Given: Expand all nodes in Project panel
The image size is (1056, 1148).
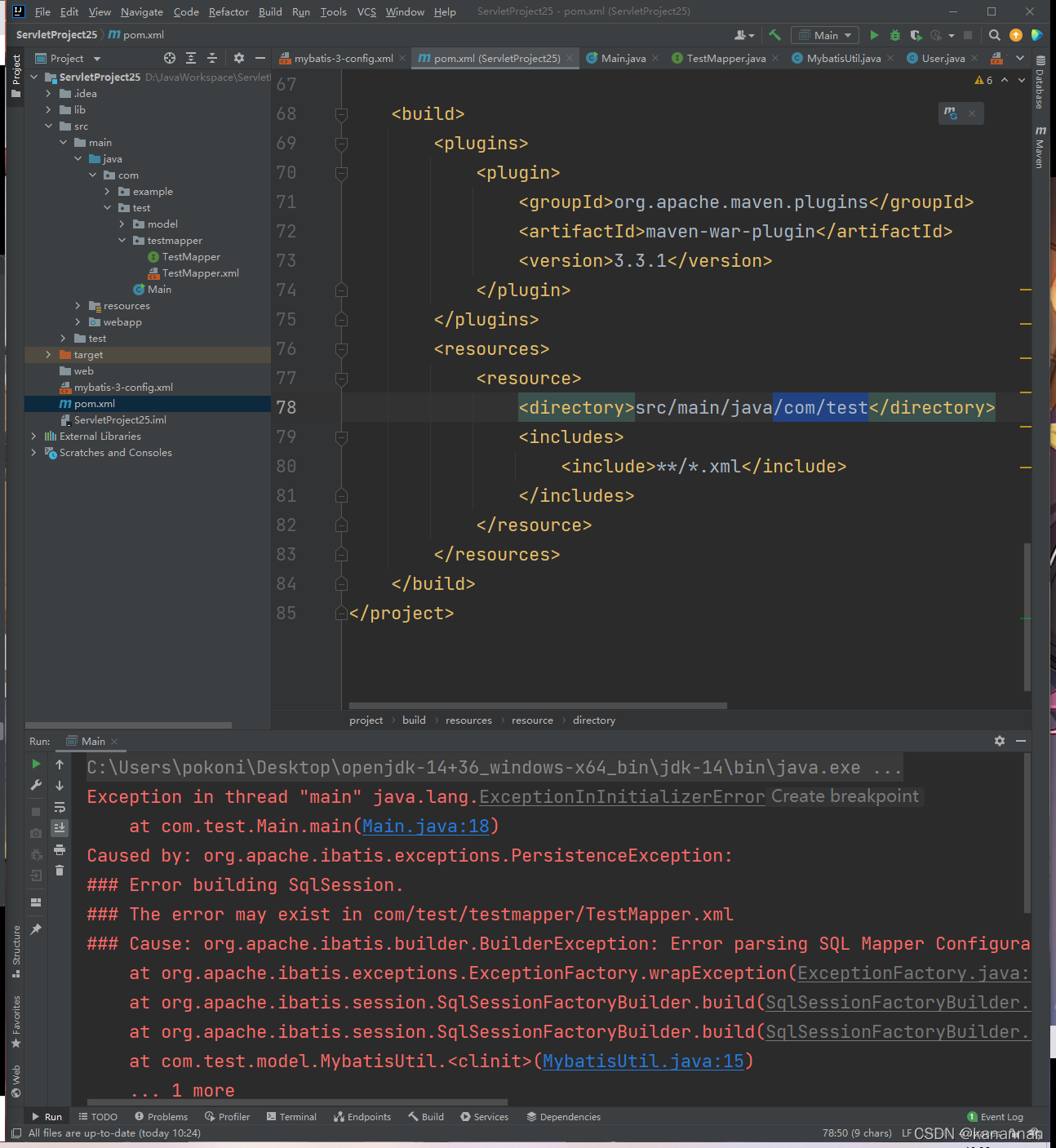Looking at the screenshot, I should 191,58.
